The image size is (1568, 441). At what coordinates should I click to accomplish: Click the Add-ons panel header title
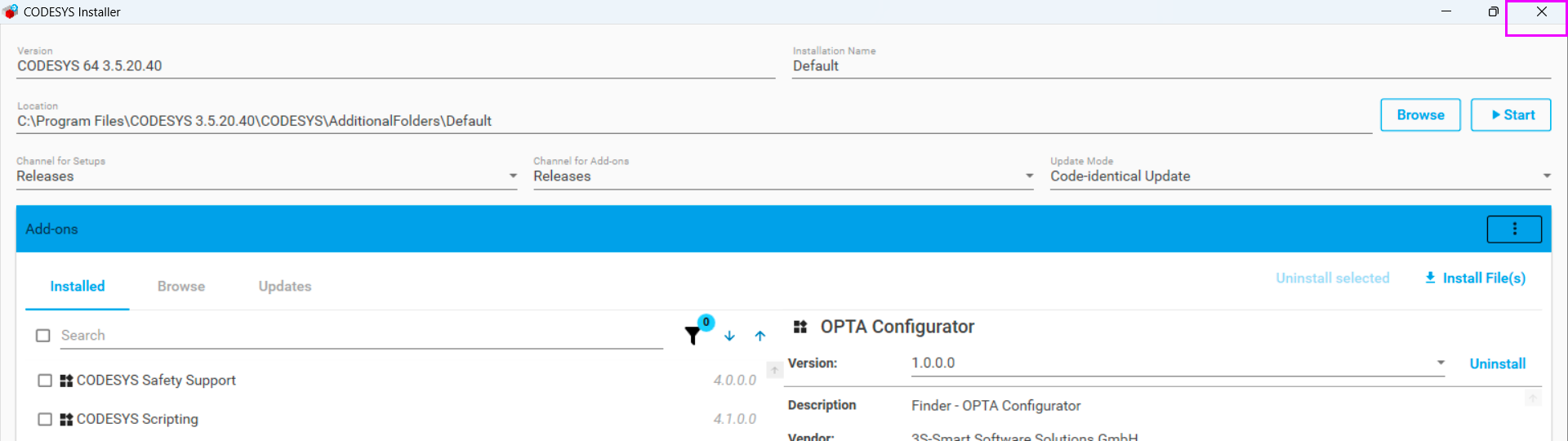[51, 229]
